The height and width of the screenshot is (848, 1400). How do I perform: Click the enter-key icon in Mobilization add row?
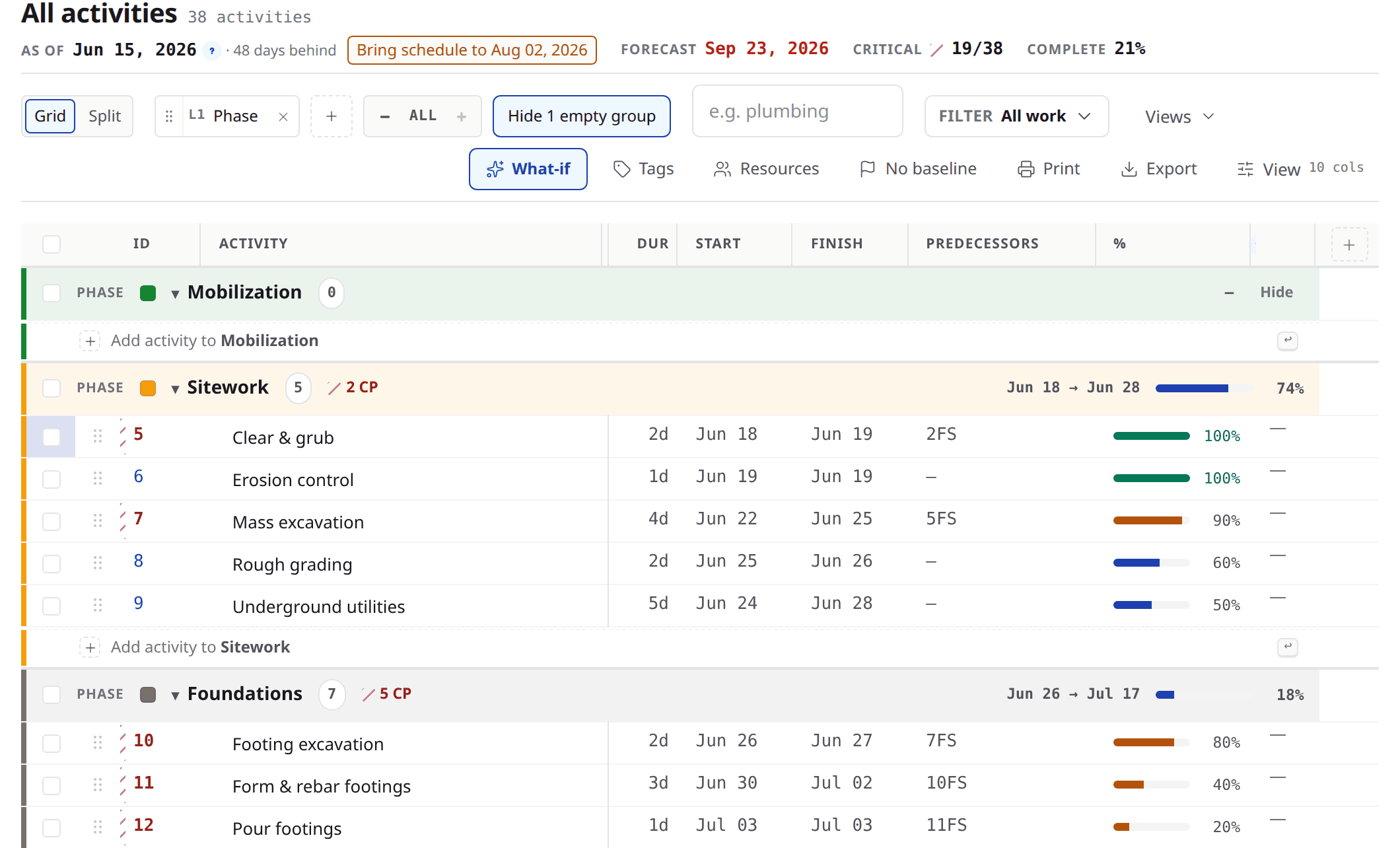pyautogui.click(x=1287, y=341)
